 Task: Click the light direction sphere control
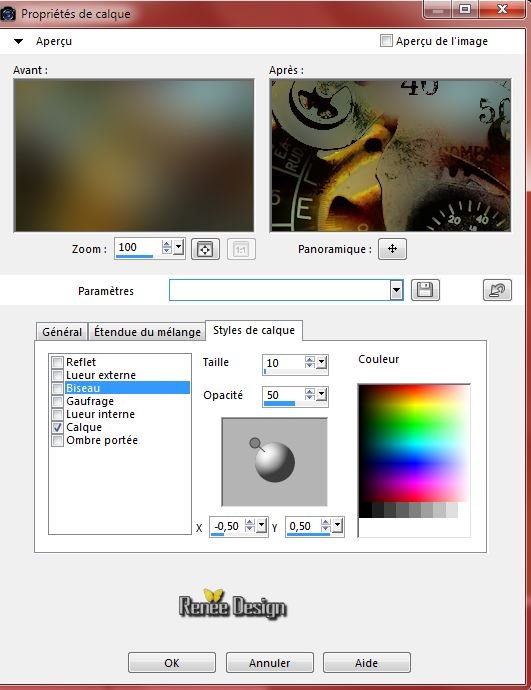point(275,462)
